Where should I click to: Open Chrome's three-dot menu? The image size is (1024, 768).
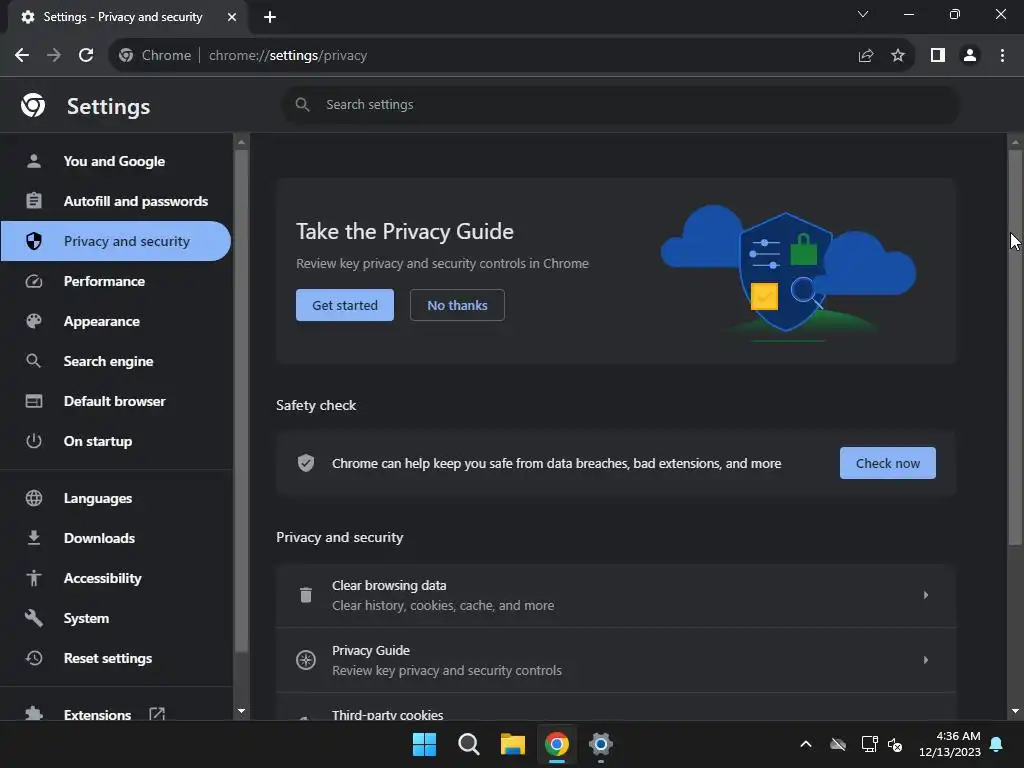pos(1002,56)
